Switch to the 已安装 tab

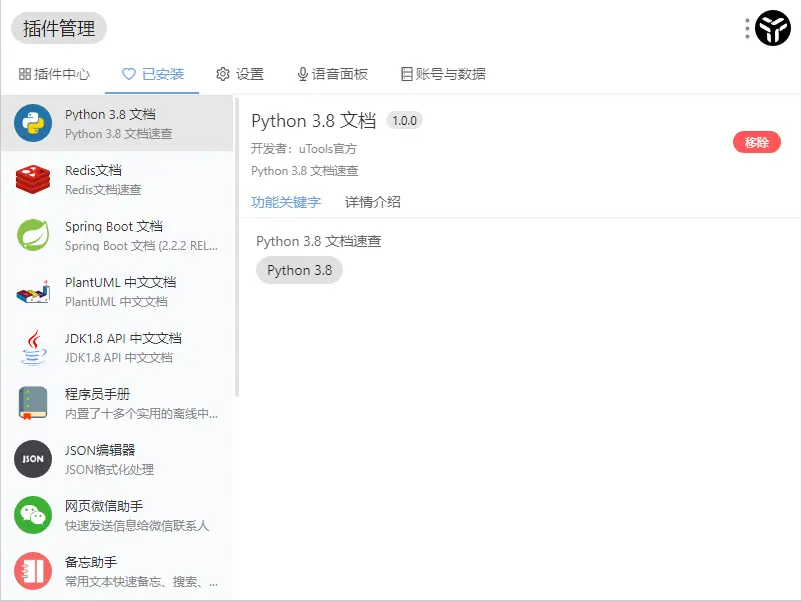152,74
